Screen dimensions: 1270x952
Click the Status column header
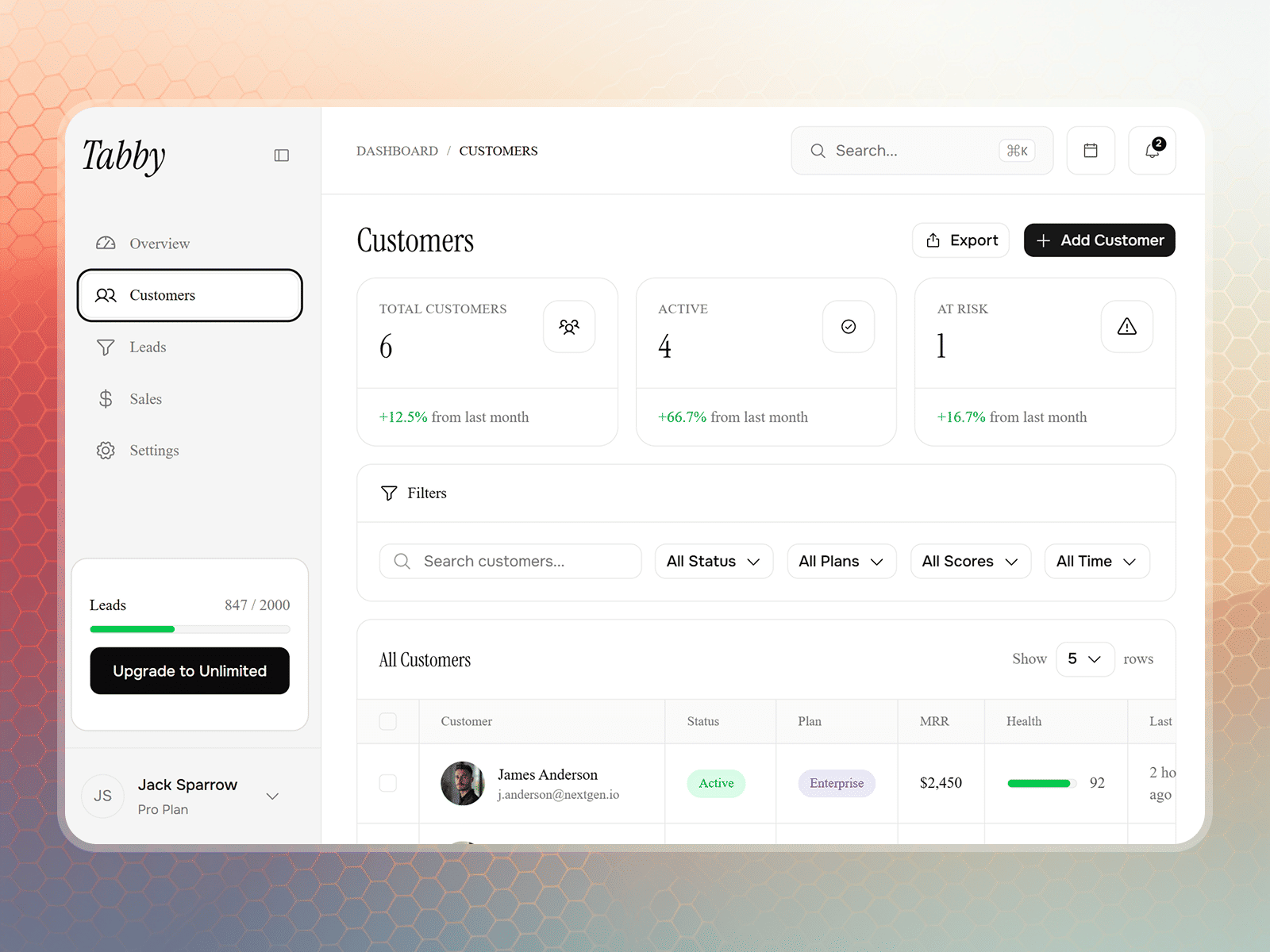click(703, 721)
